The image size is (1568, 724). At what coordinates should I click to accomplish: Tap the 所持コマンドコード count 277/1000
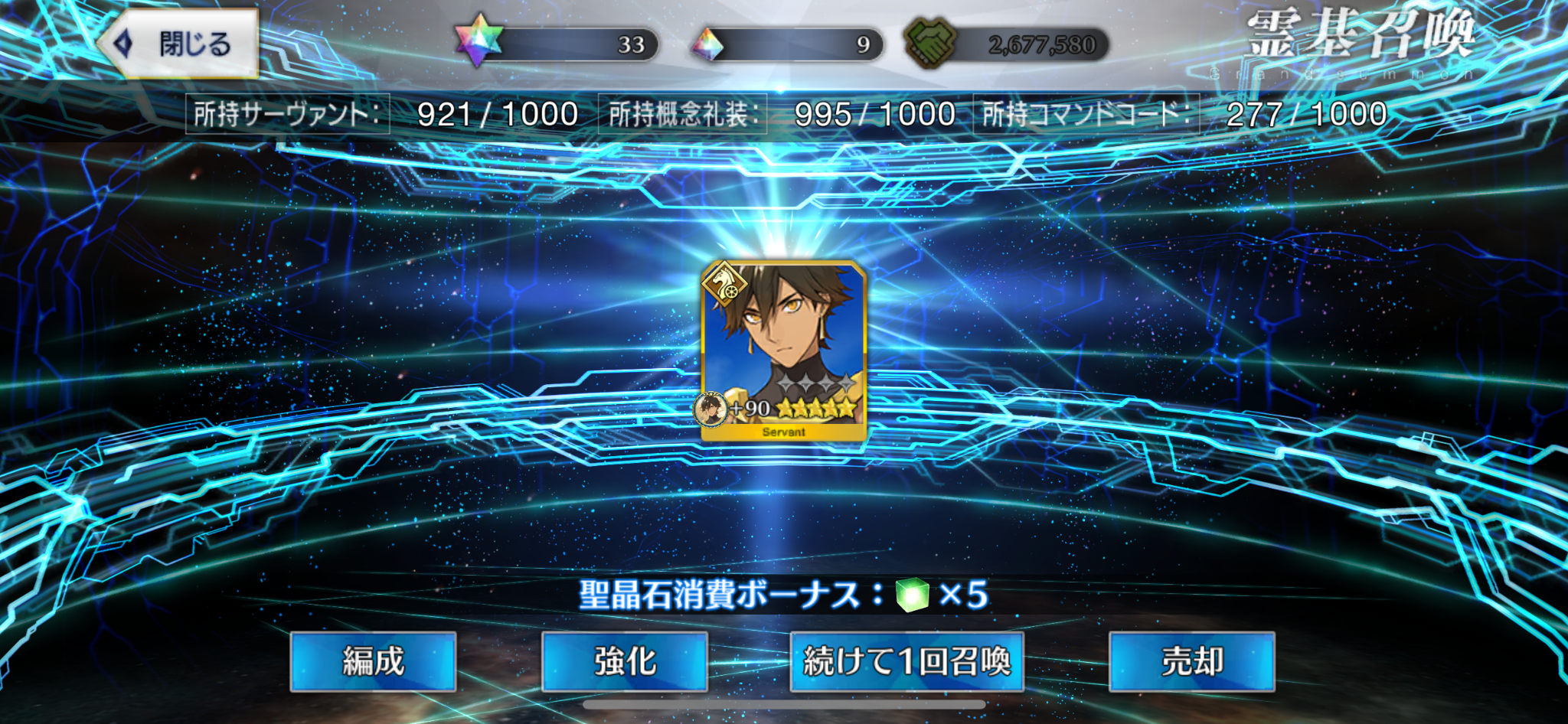point(1306,115)
